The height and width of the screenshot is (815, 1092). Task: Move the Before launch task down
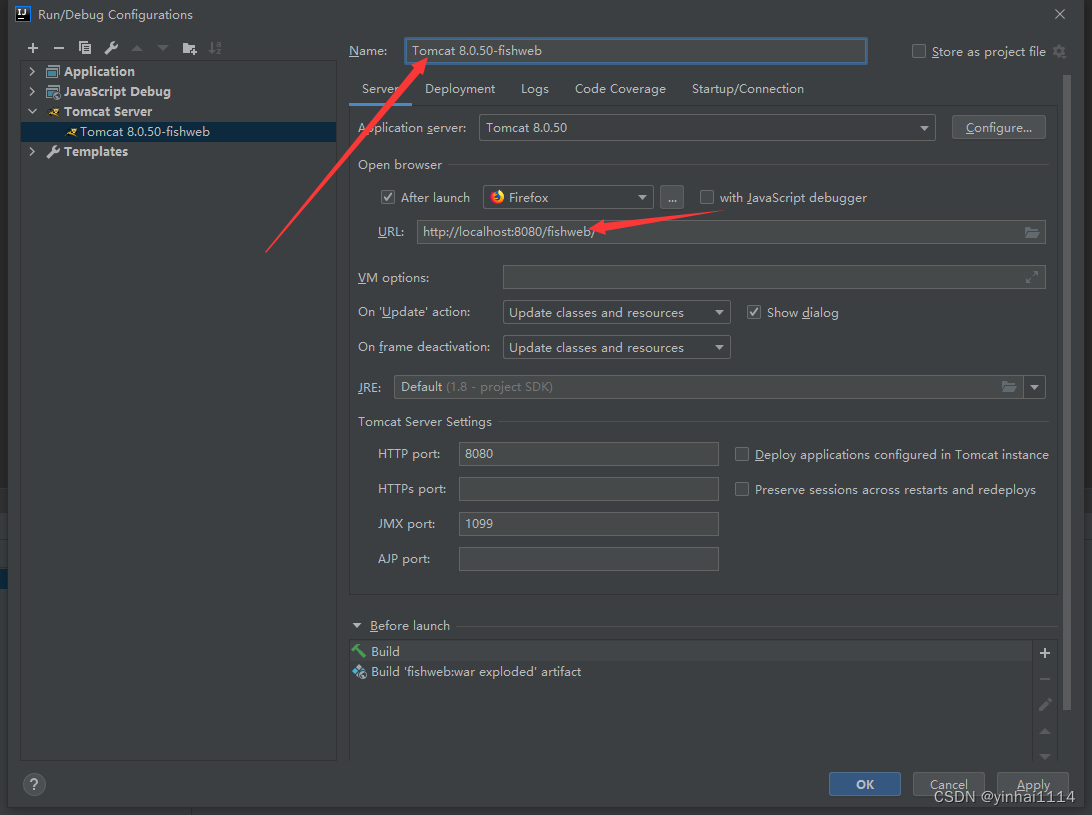1045,756
